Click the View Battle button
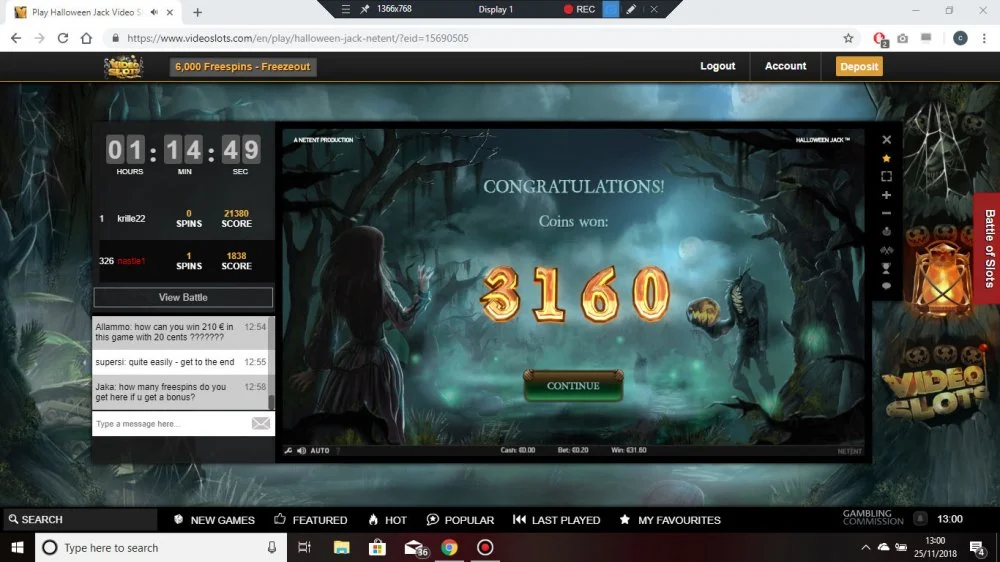 click(x=183, y=297)
